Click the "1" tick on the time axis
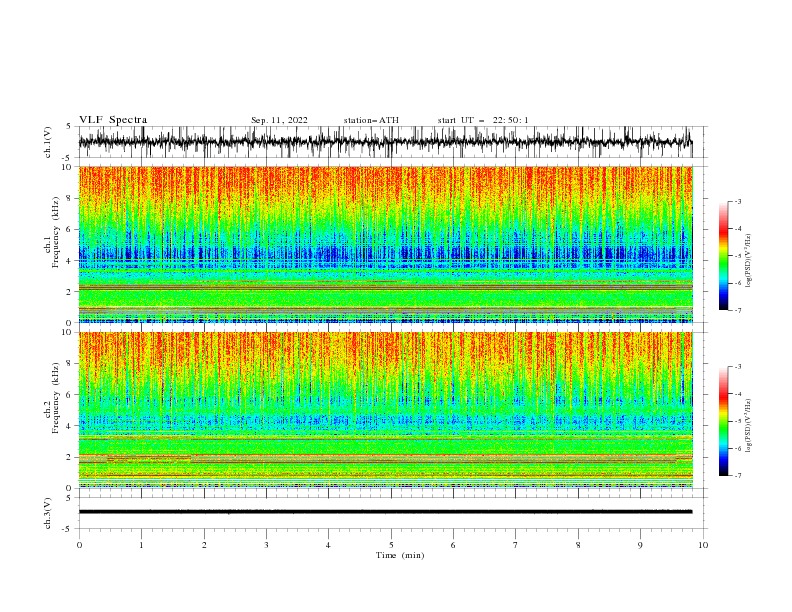Screen dimensions: 792x612 141,545
